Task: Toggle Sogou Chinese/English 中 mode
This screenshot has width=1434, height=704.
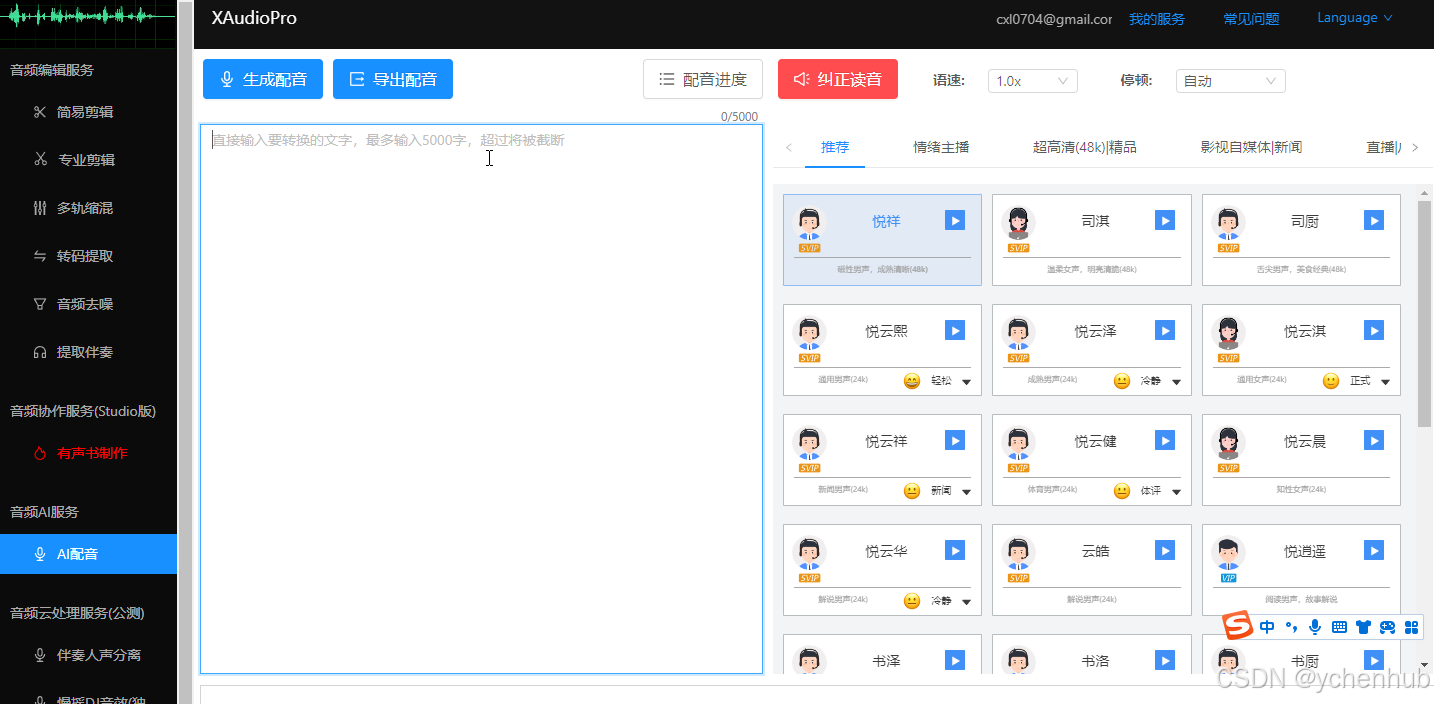Action: tap(1267, 627)
